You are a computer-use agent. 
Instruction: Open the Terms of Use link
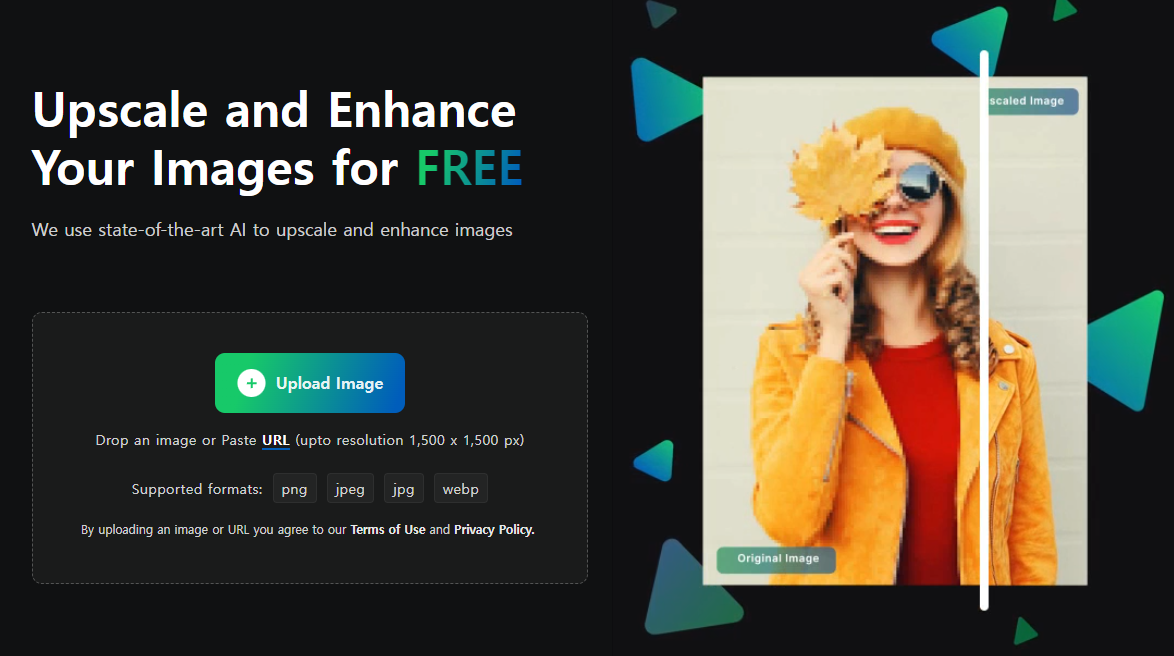[x=388, y=529]
